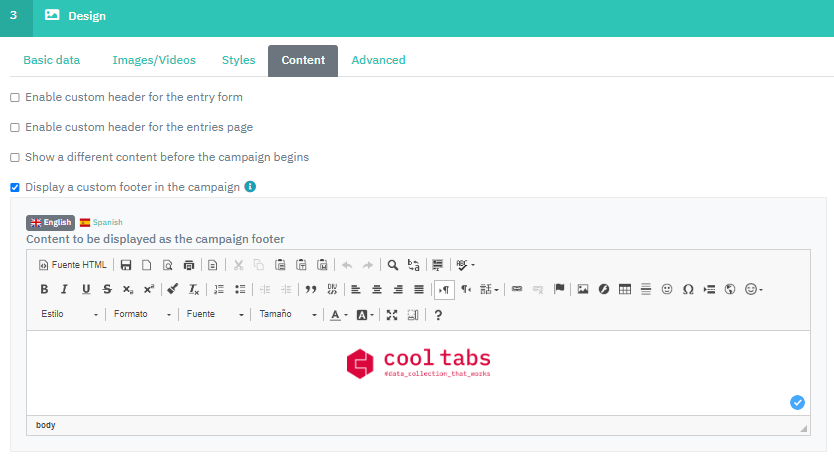Click the Fuente HTML source button
The width and height of the screenshot is (834, 460).
pyautogui.click(x=72, y=265)
